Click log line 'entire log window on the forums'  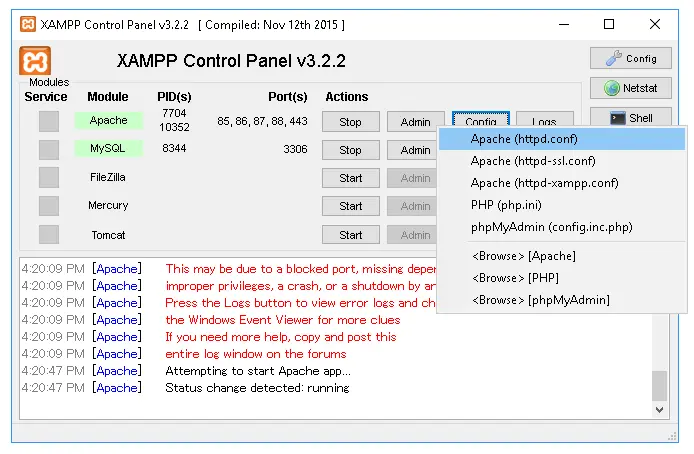coord(255,354)
